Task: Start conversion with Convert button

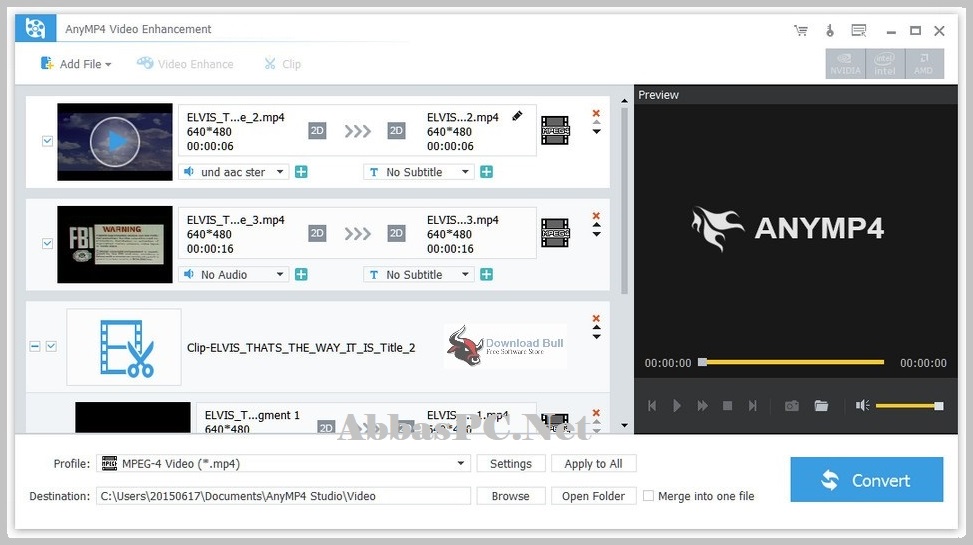Action: 867,480
